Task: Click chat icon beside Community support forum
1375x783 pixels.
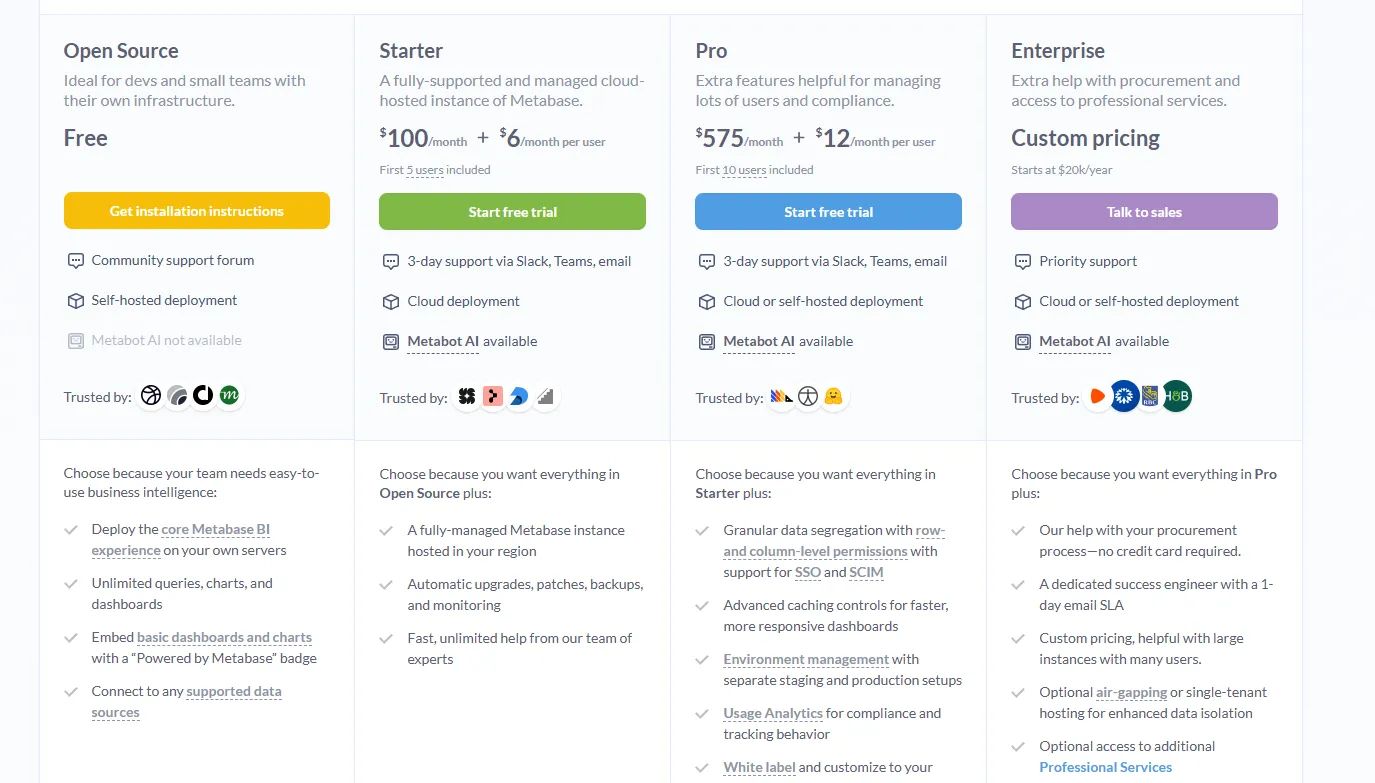Action: pos(75,261)
